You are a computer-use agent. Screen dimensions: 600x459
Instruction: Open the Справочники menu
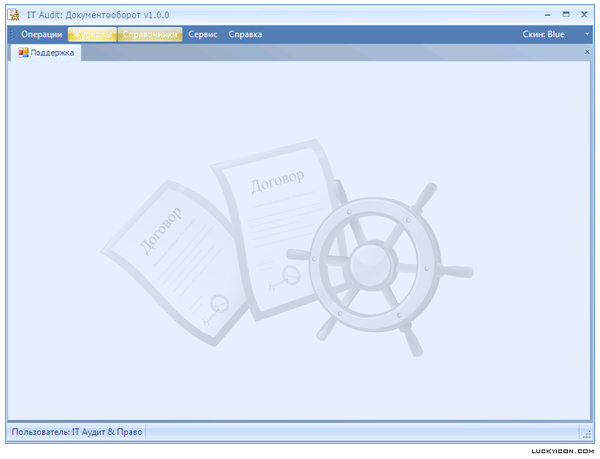150,34
